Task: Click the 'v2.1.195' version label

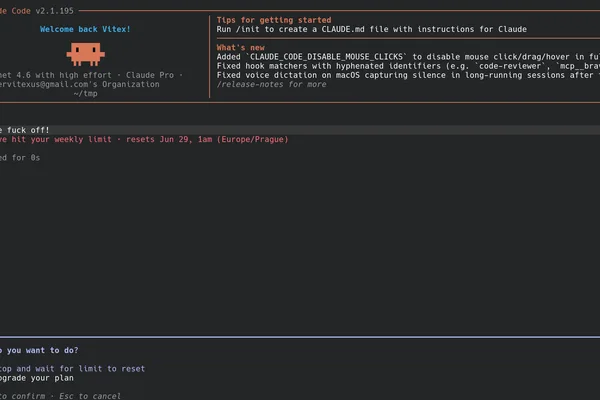Action: click(54, 11)
